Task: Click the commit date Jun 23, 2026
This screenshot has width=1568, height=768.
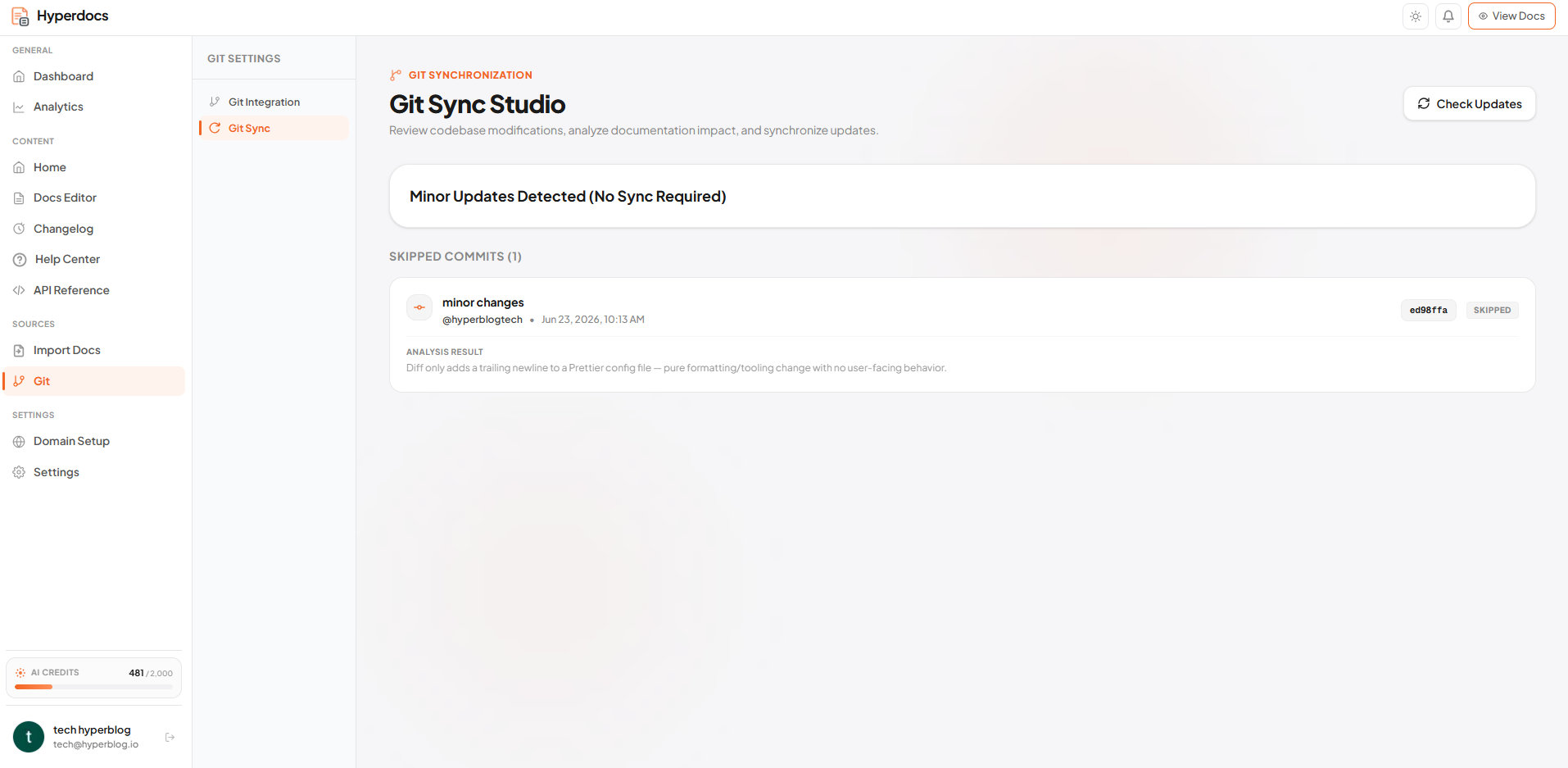Action: click(x=593, y=320)
